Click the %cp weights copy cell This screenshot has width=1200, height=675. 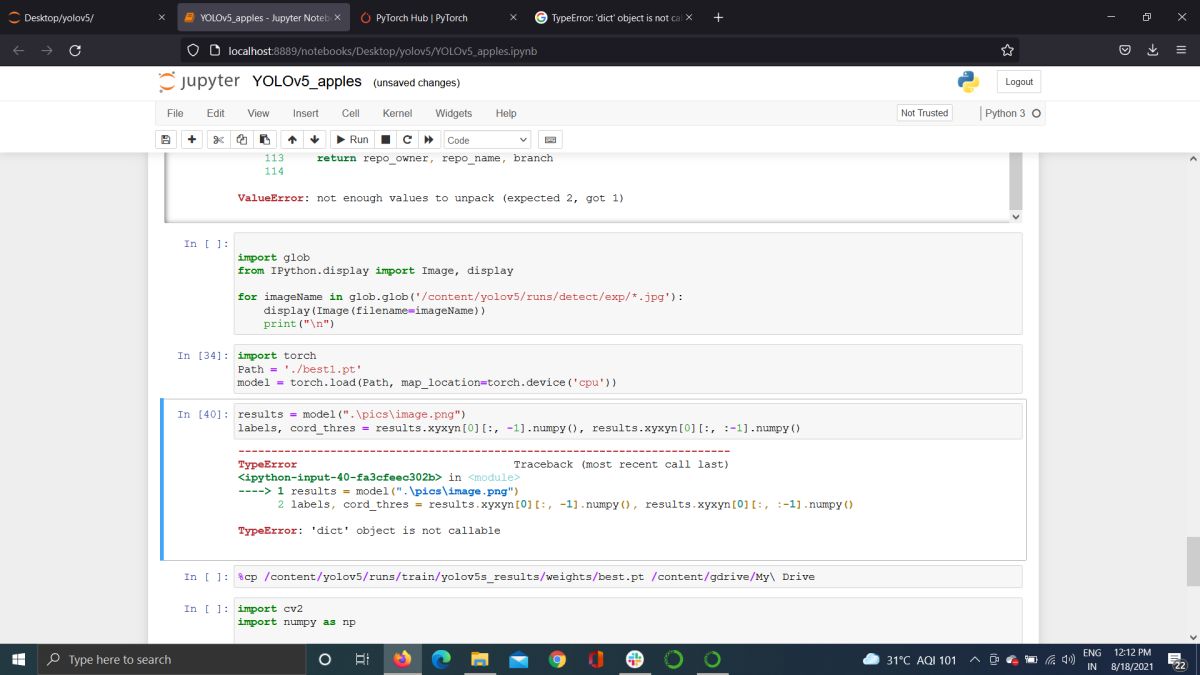628,577
